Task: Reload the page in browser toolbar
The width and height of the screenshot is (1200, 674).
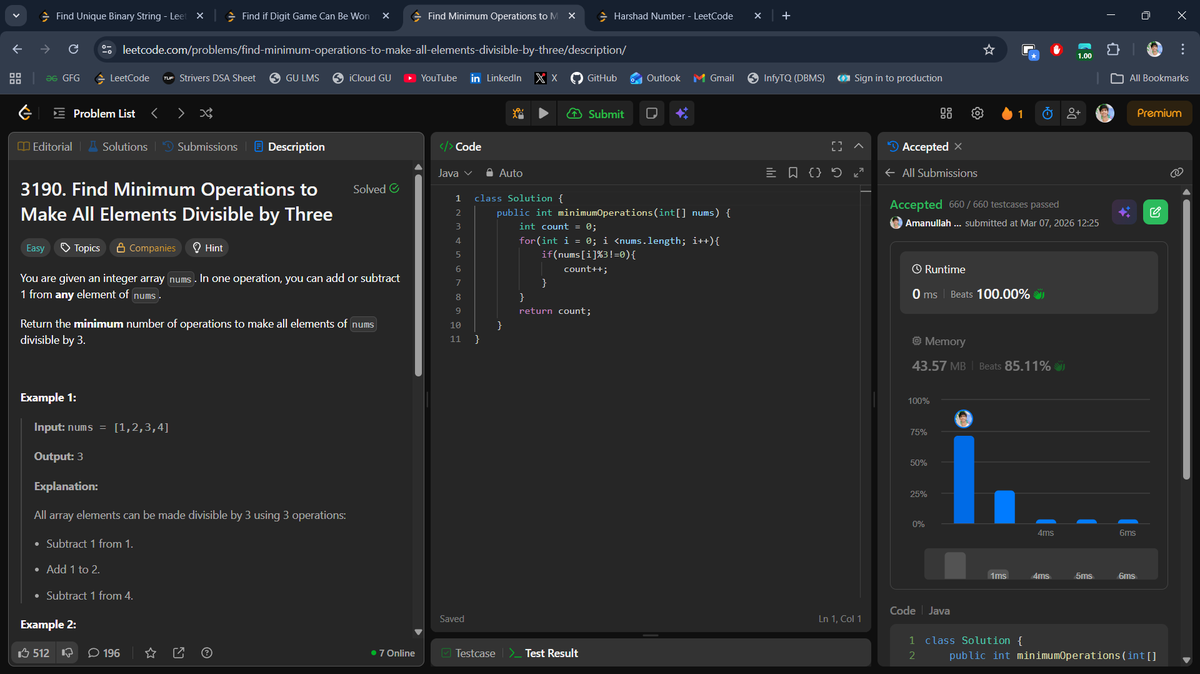Action: (73, 49)
